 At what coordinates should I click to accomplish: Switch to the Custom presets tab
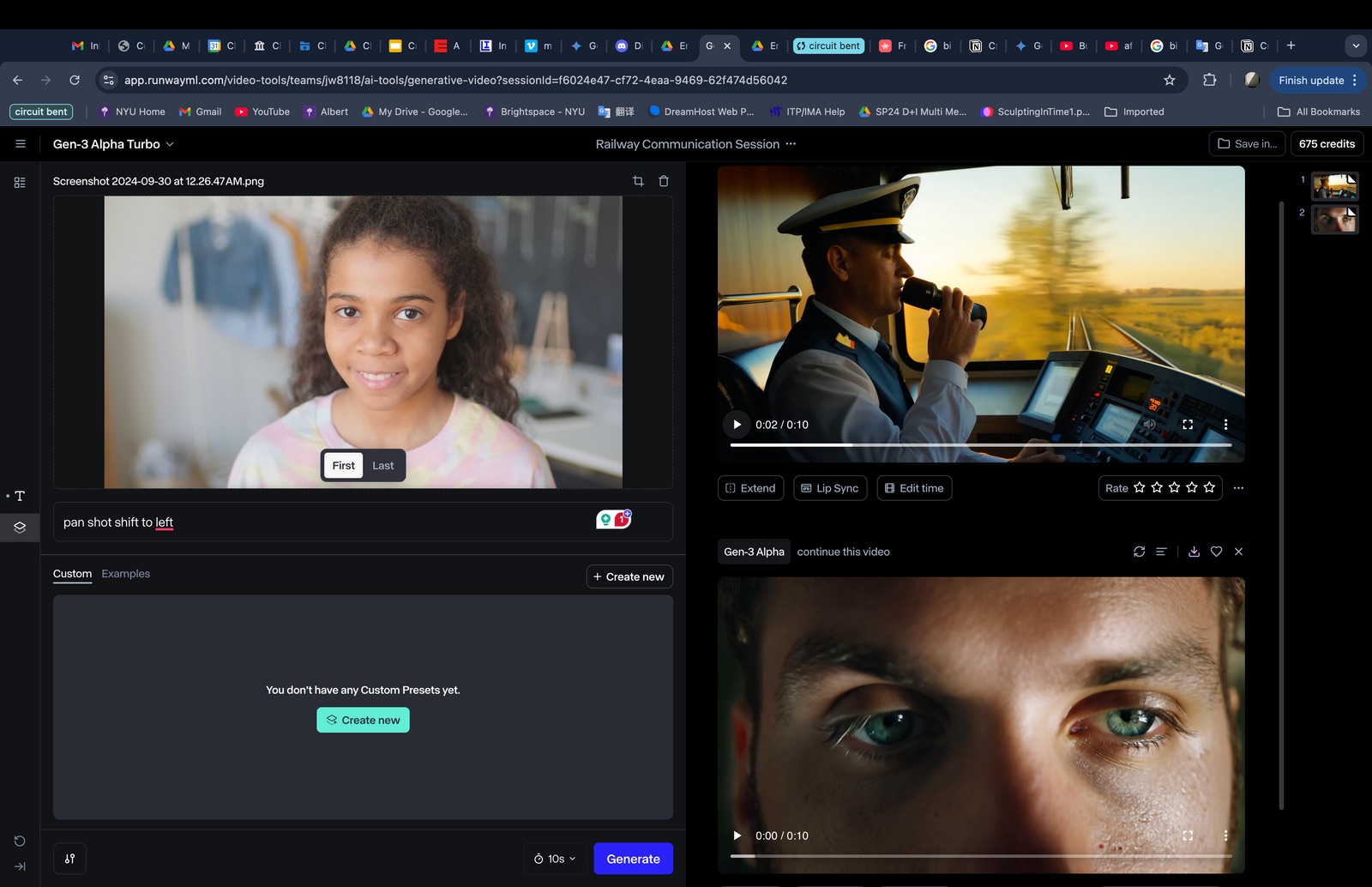tap(72, 574)
